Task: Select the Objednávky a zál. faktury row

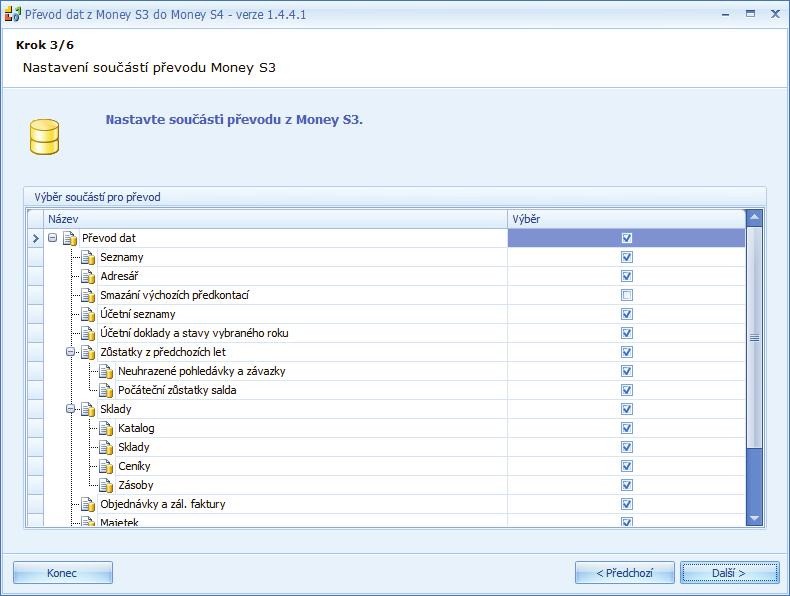Action: (x=386, y=504)
